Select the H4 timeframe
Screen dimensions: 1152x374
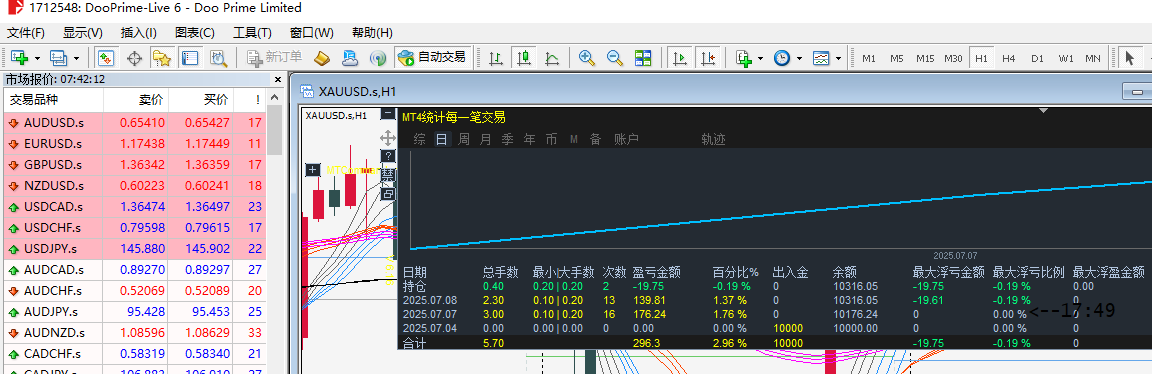(x=1009, y=58)
